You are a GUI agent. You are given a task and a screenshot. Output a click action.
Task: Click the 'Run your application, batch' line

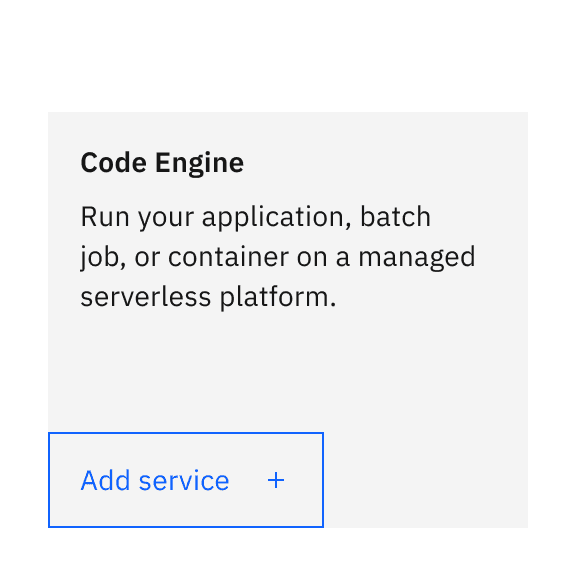click(256, 217)
